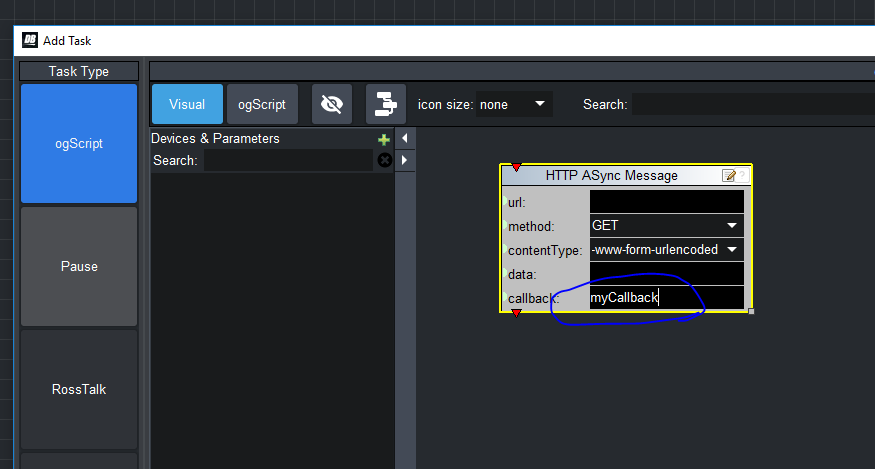The image size is (875, 469).
Task: Click the method parameter connector dot
Action: point(504,224)
